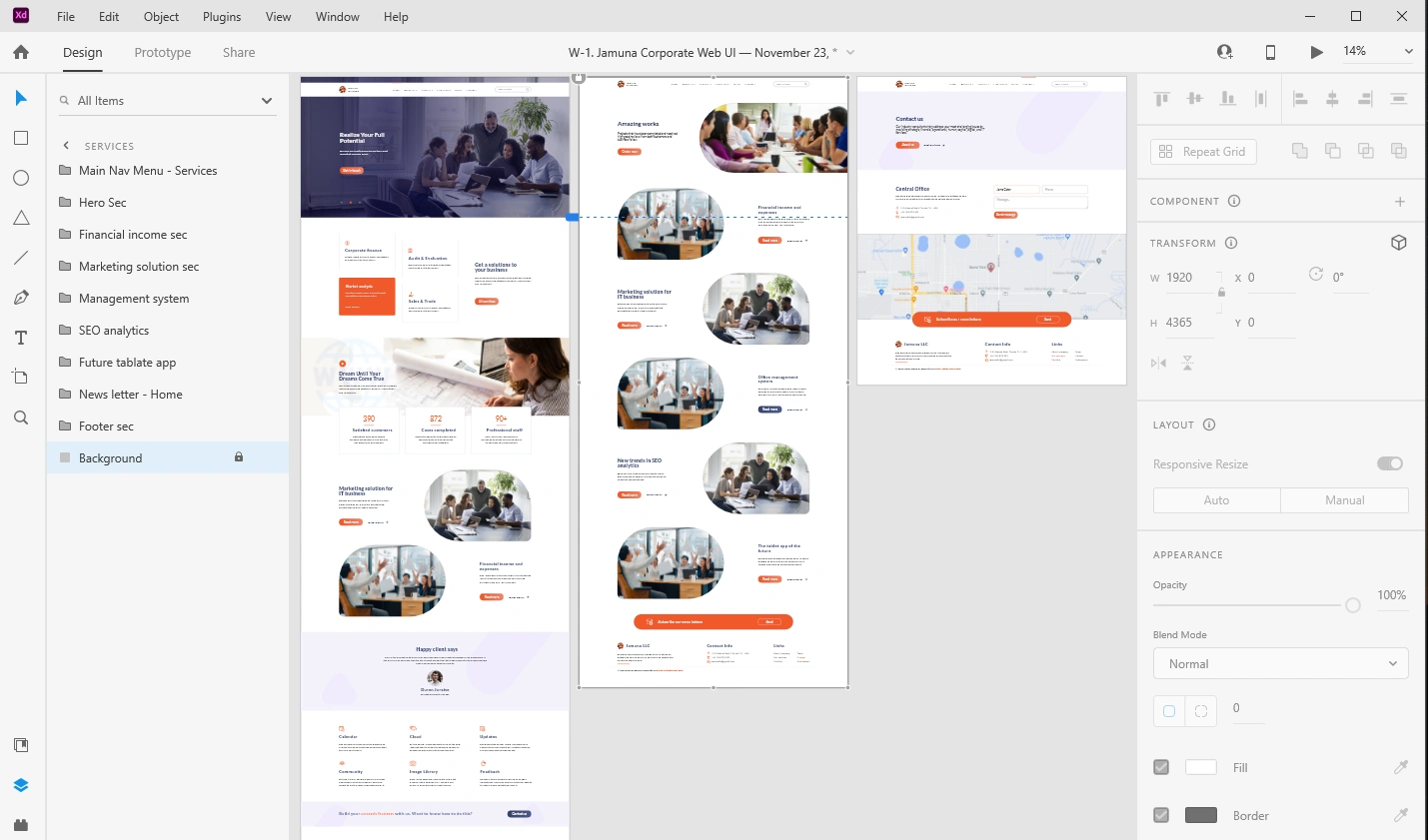The image size is (1428, 840).
Task: Toggle the width-height aspect ratio lock
Action: (1221, 293)
